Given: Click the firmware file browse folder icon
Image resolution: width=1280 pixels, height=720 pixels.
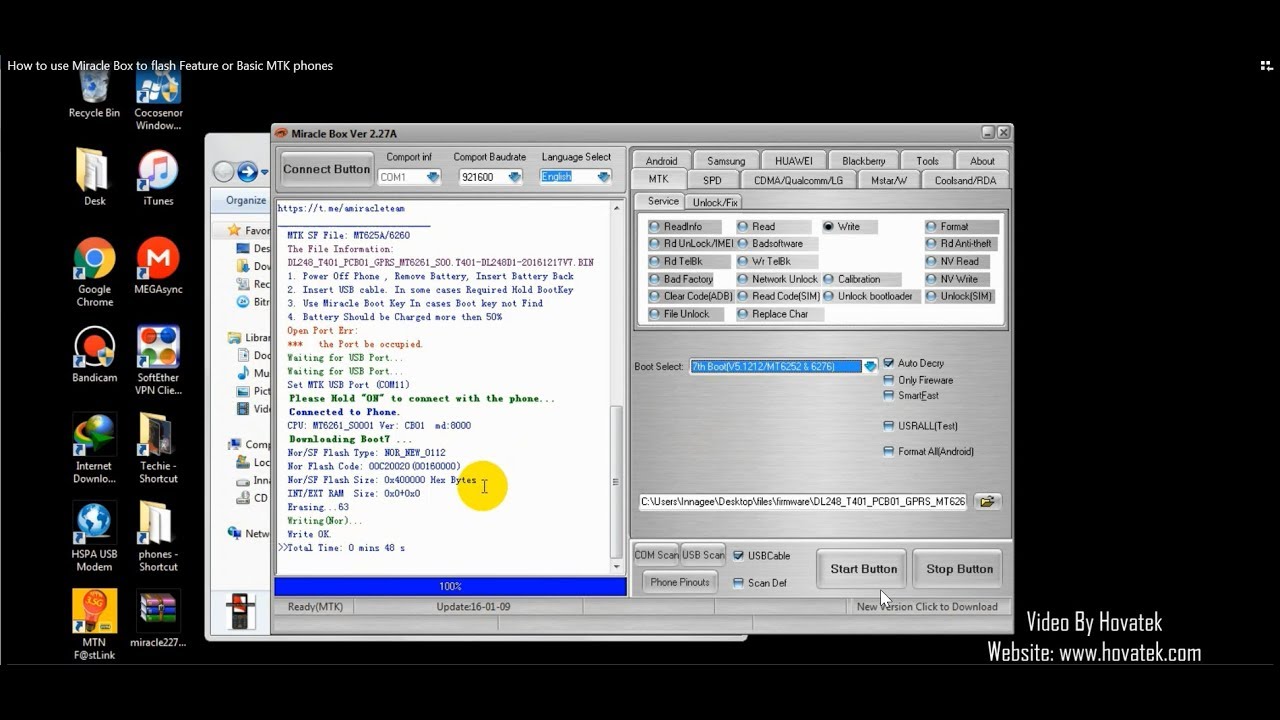Looking at the screenshot, I should click(987, 501).
